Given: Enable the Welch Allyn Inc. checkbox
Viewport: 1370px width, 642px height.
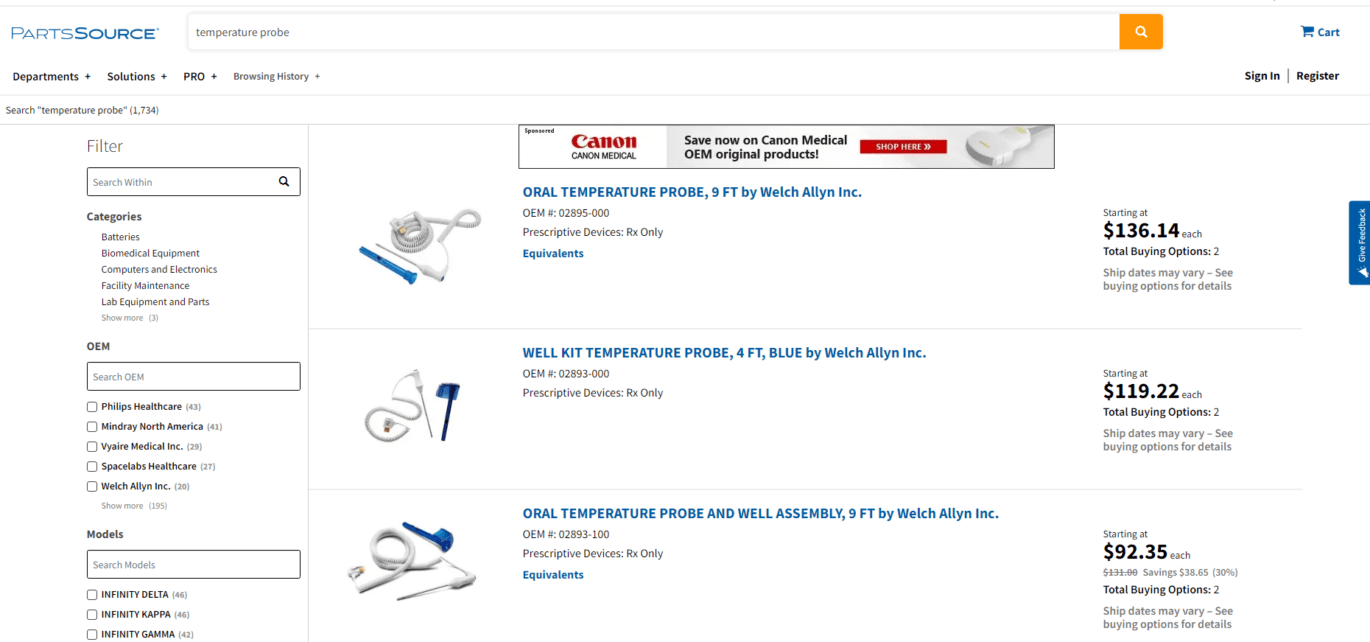Looking at the screenshot, I should click(92, 487).
